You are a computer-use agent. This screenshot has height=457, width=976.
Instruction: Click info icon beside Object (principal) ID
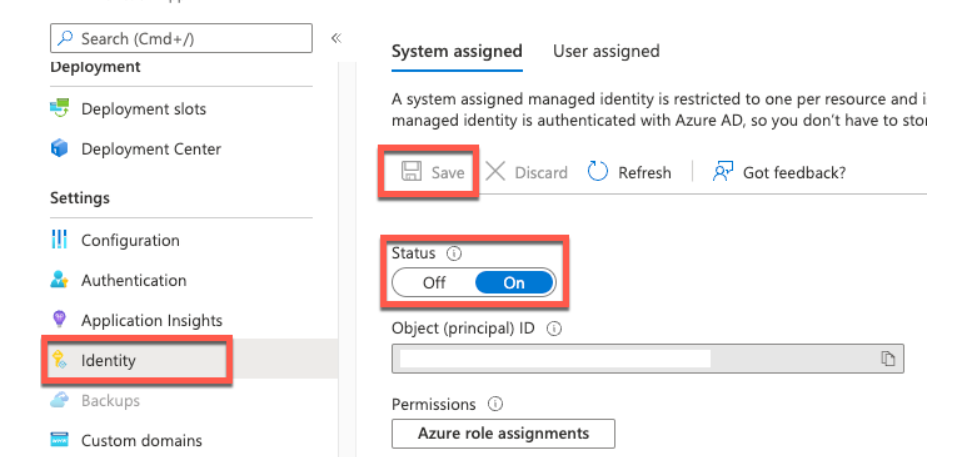[554, 329]
